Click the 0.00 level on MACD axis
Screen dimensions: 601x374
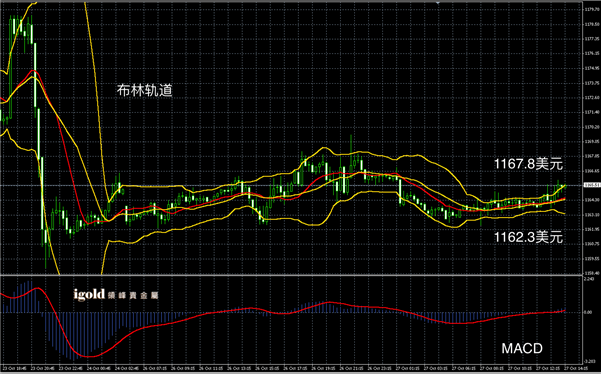pyautogui.click(x=589, y=312)
